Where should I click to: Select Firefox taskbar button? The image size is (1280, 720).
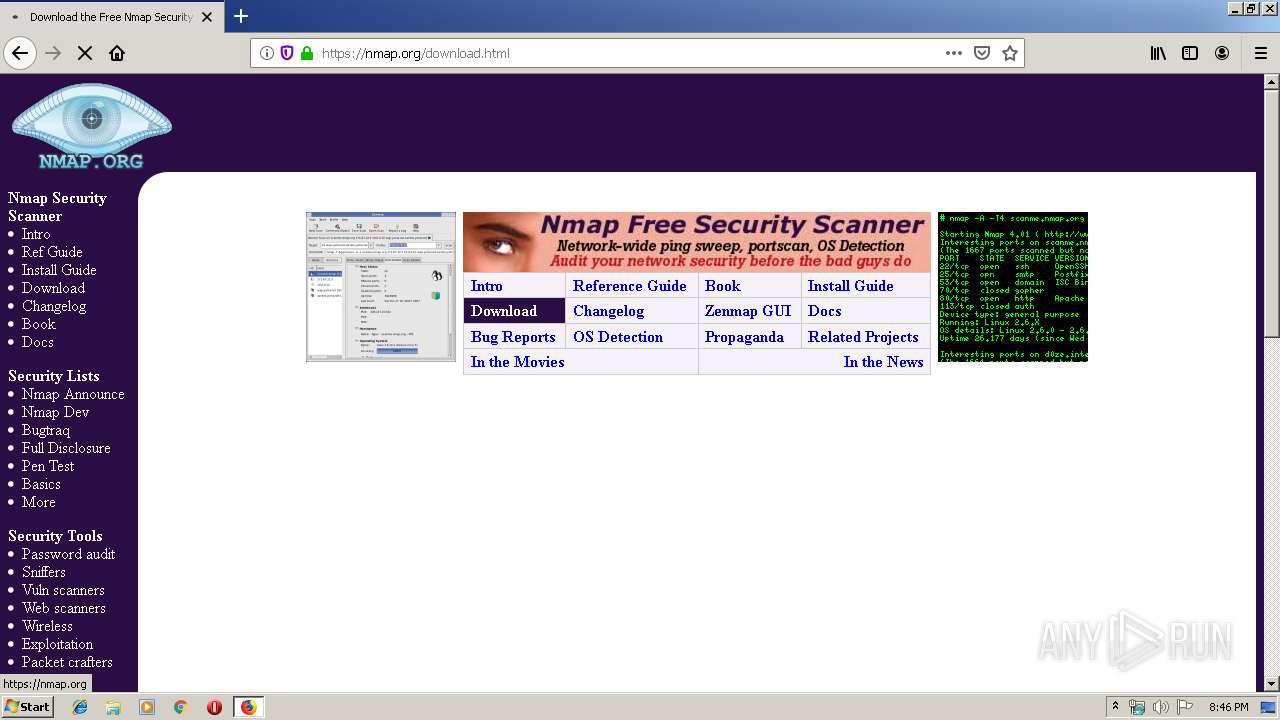pos(248,707)
